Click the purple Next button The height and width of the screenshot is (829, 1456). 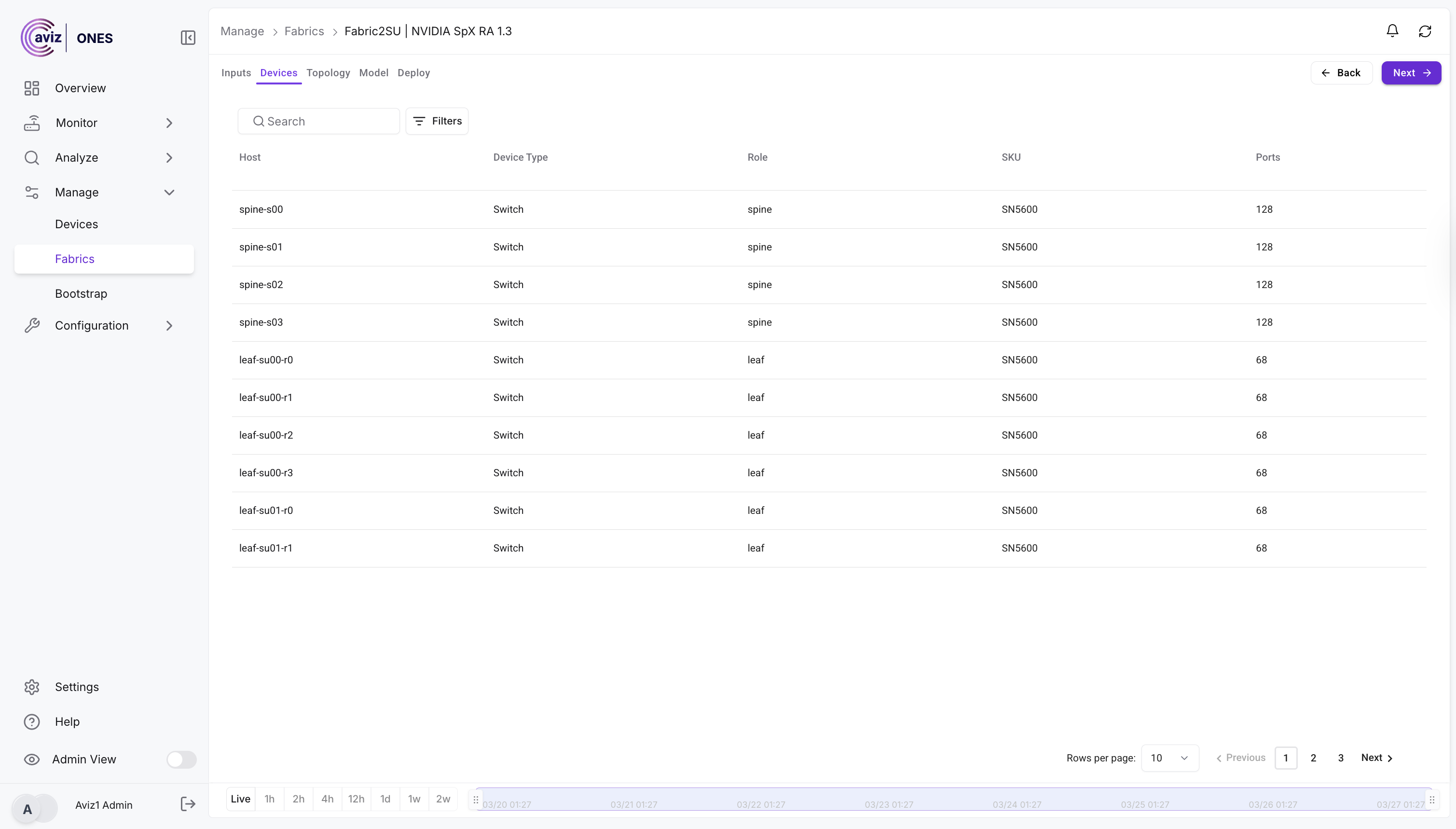(1411, 73)
